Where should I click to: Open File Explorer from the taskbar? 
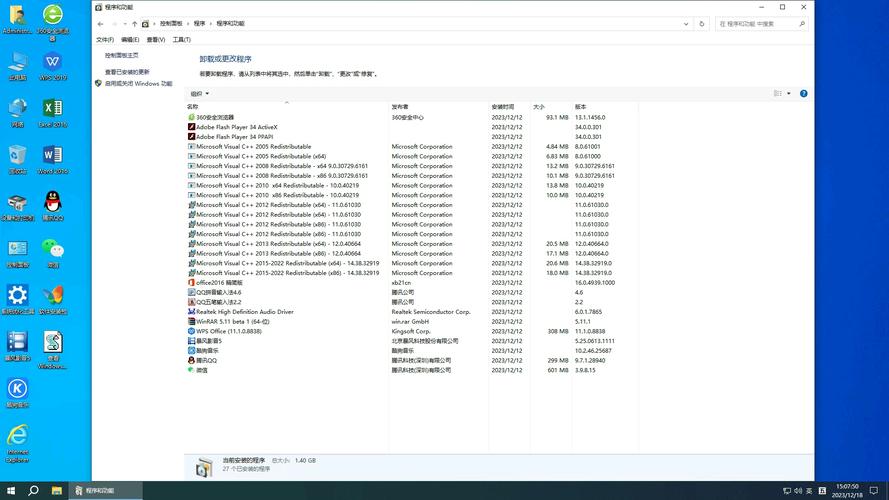click(57, 490)
